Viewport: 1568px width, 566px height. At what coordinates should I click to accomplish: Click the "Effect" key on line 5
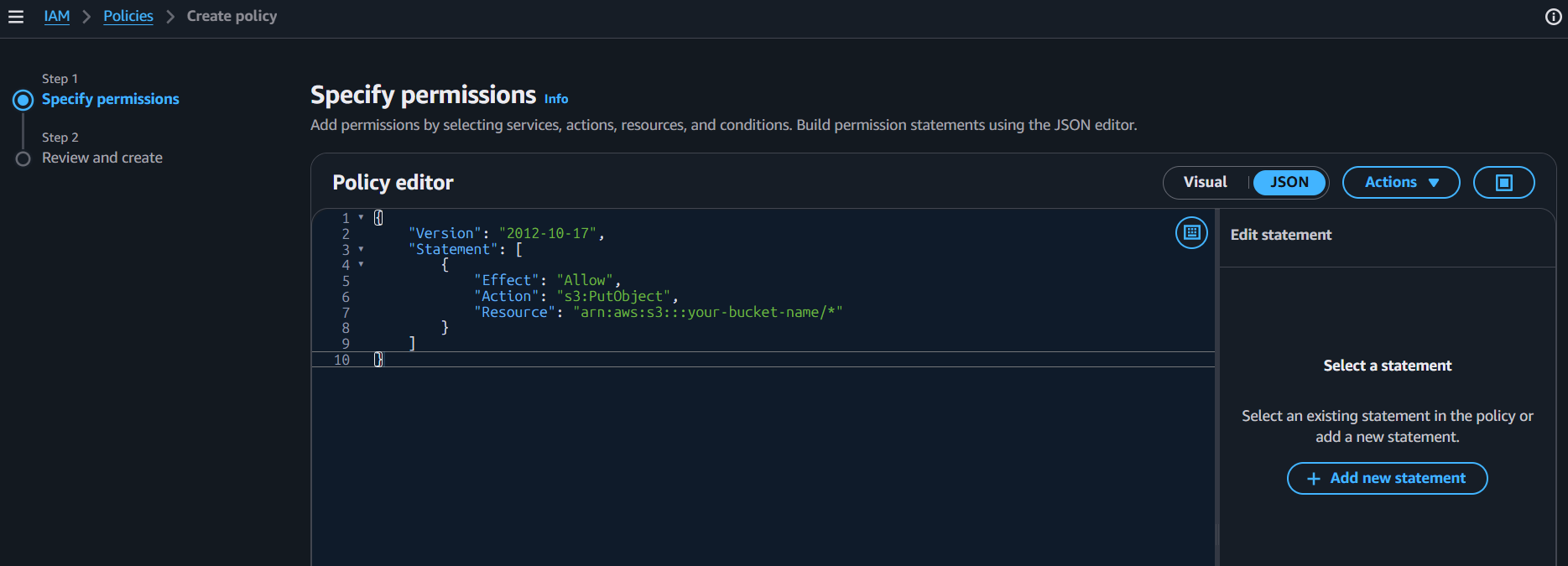point(507,280)
